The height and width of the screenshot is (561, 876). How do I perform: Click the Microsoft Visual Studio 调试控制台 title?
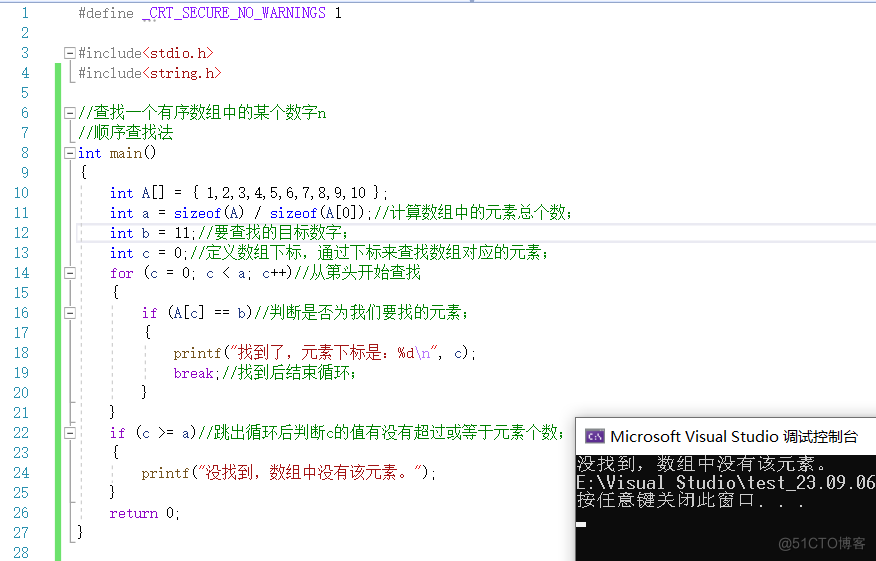[x=734, y=436]
